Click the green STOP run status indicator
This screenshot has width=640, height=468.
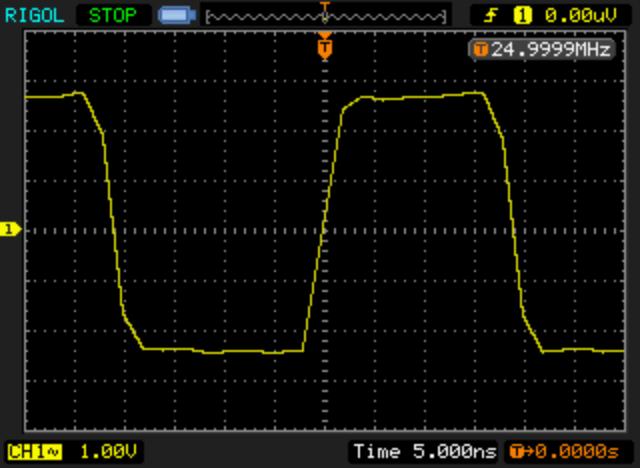click(113, 16)
